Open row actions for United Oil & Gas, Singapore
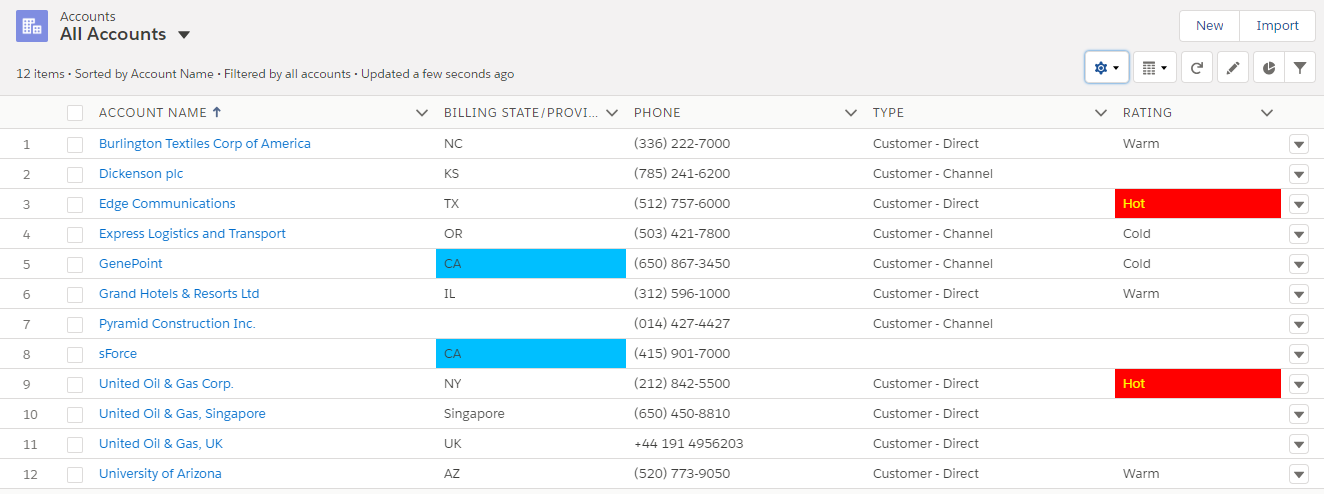The image size is (1324, 494). click(x=1299, y=414)
